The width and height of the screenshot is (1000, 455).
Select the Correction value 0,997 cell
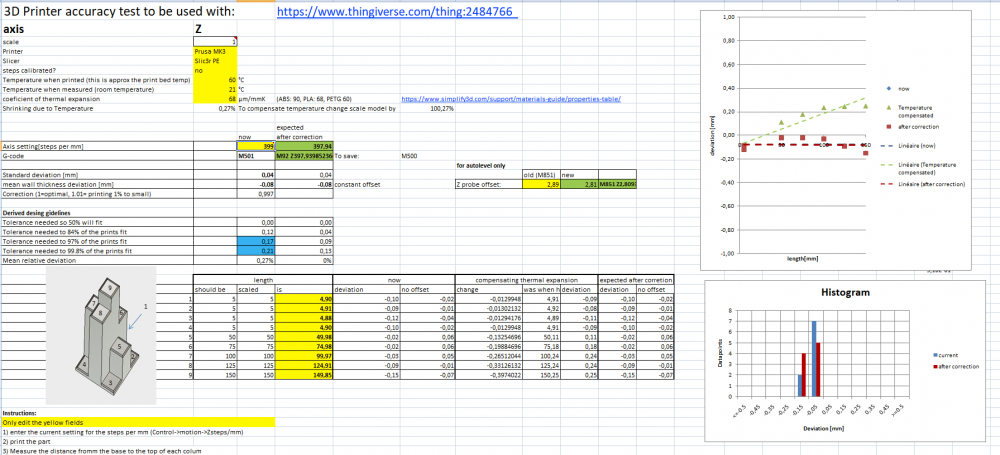(256, 193)
